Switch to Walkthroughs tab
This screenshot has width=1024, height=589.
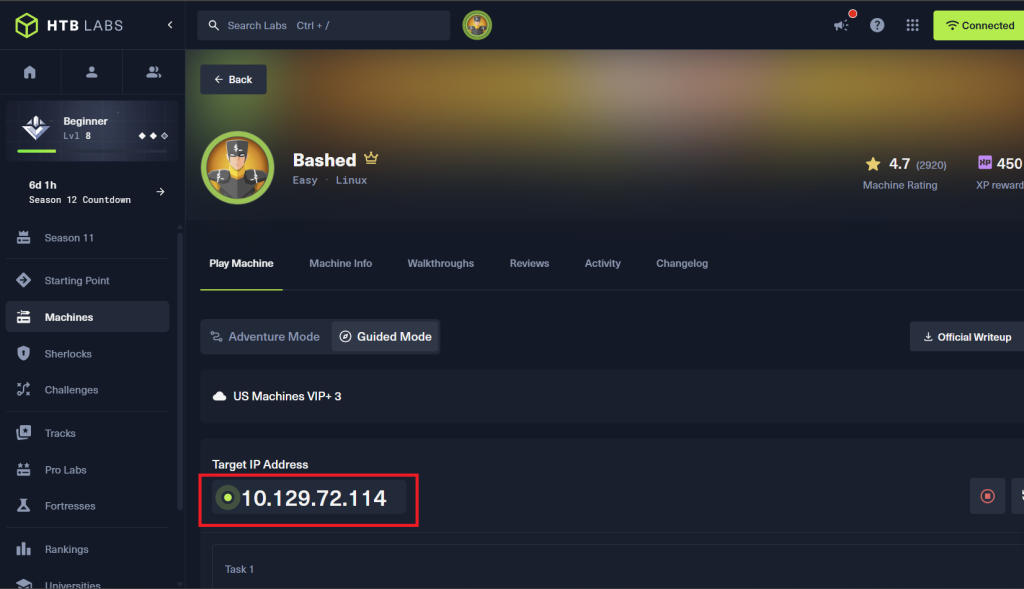coord(441,263)
